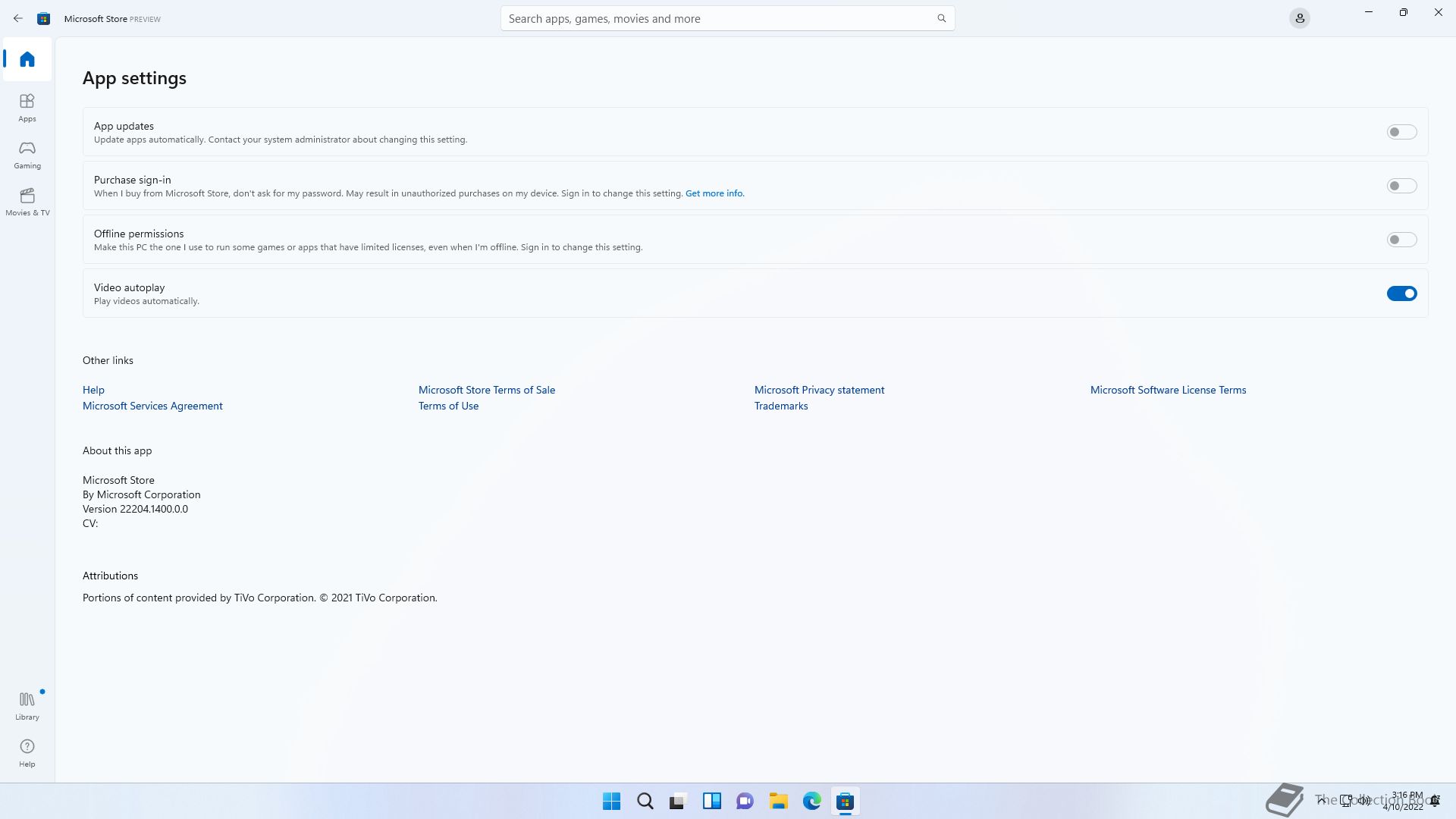1456x819 pixels.
Task: Toggle the Purchase sign-in switch
Action: click(x=1401, y=186)
